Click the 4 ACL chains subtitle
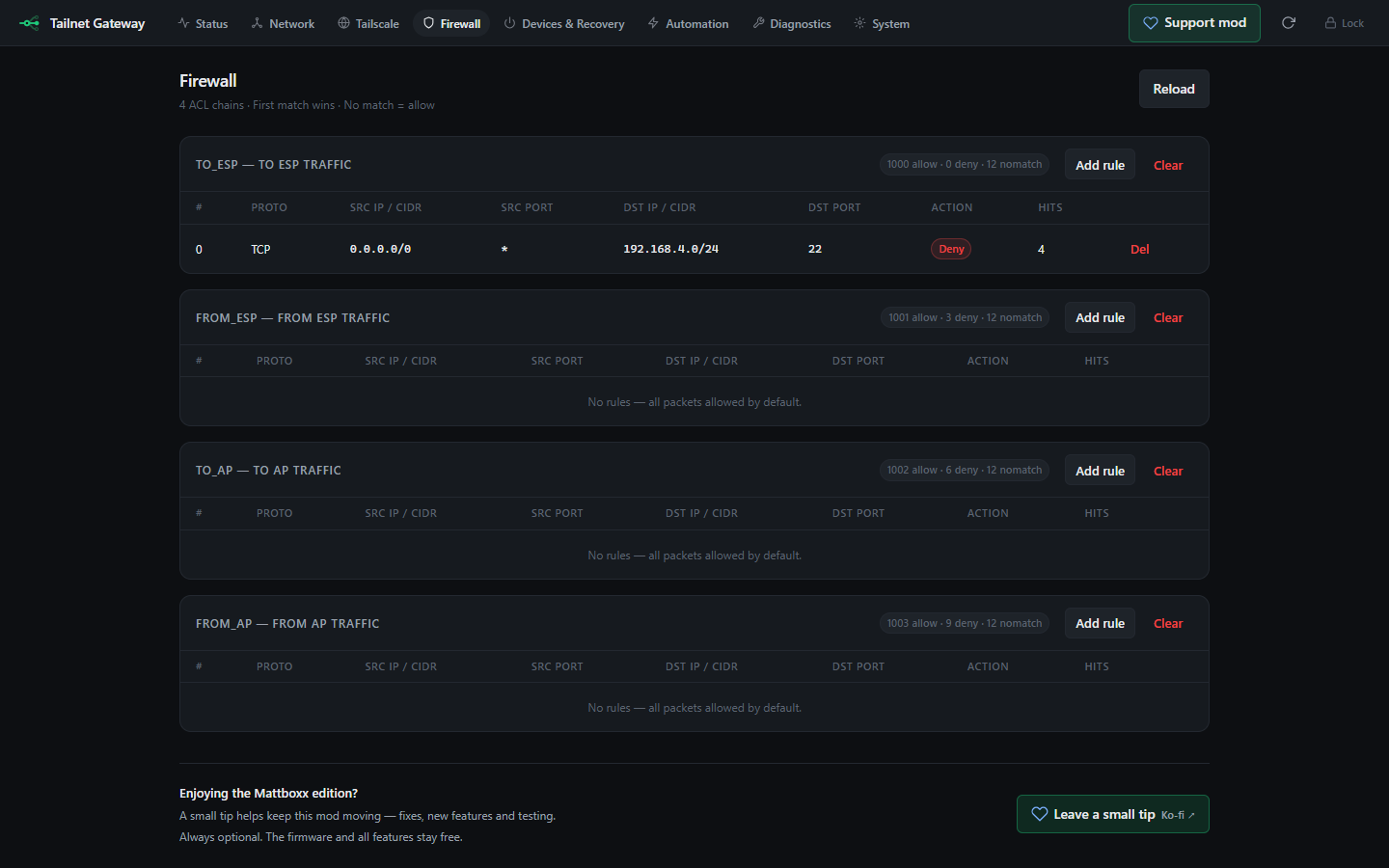The height and width of the screenshot is (868, 1389). click(x=307, y=105)
